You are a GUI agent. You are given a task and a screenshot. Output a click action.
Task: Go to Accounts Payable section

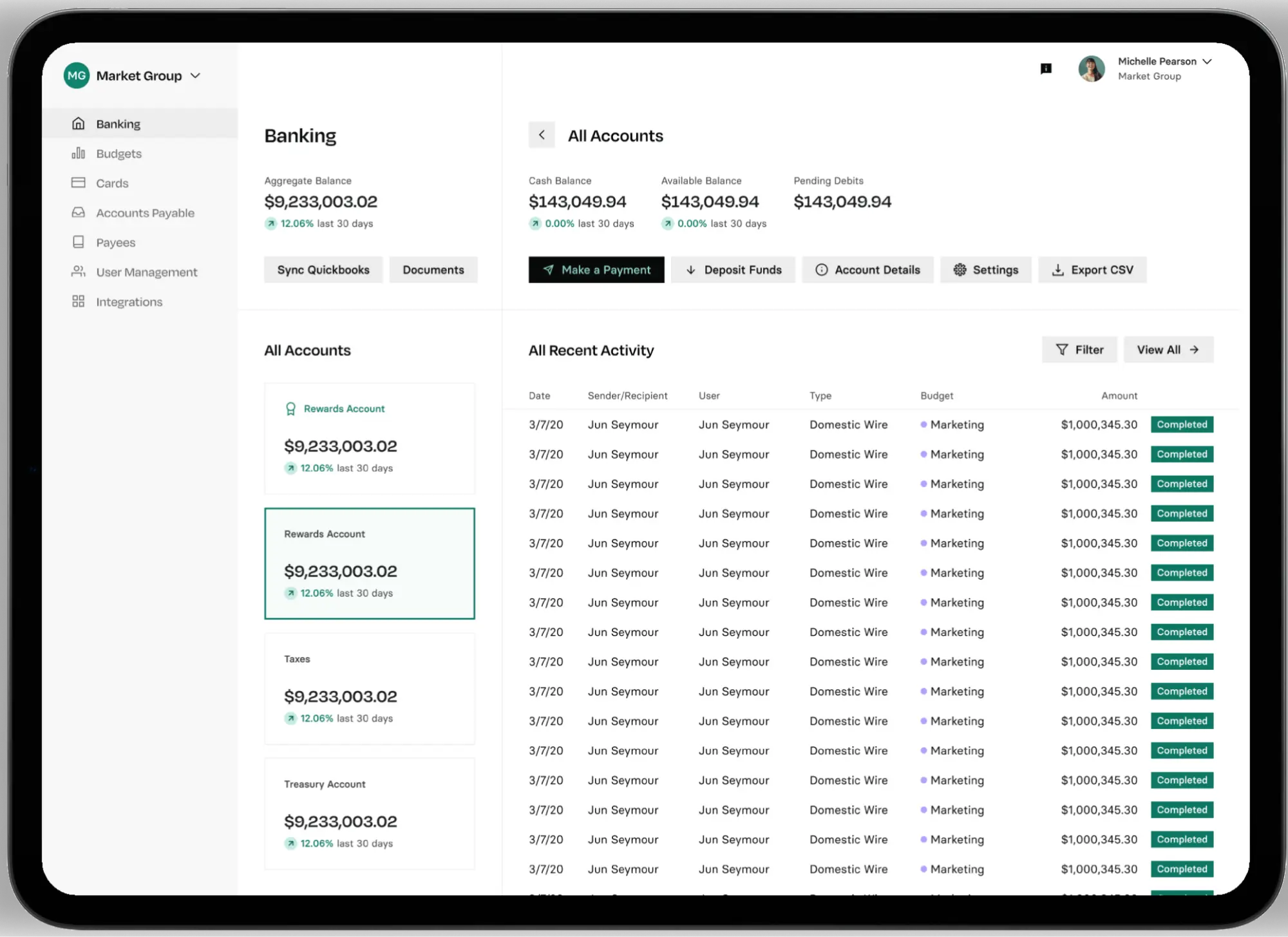pyautogui.click(x=145, y=213)
